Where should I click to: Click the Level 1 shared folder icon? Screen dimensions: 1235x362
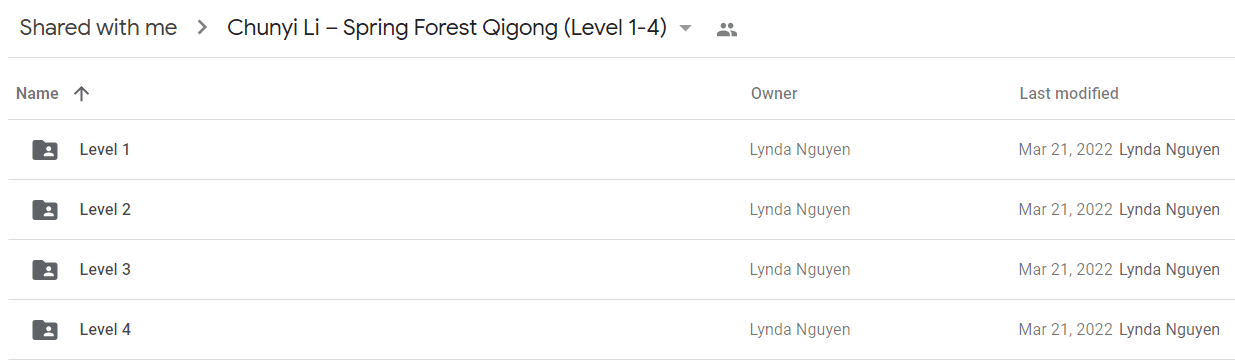[45, 150]
